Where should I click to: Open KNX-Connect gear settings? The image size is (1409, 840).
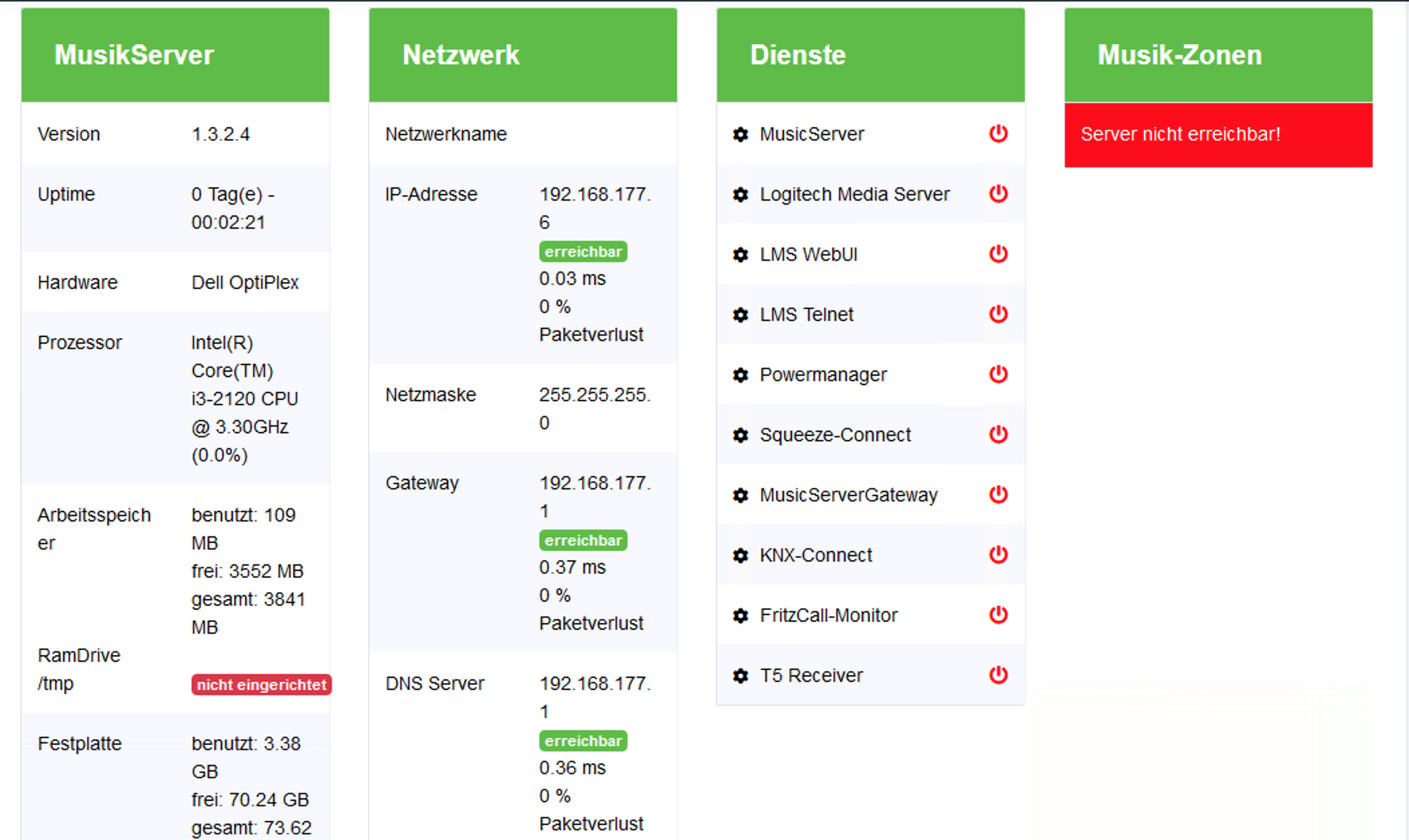pos(740,556)
